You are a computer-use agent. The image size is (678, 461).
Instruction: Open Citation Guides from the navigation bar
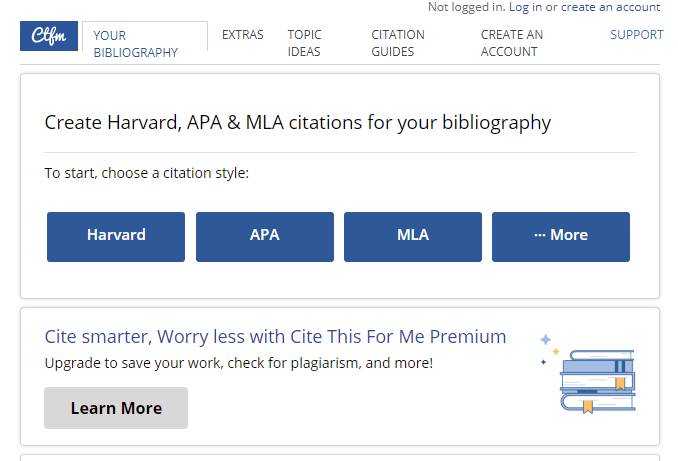(398, 43)
